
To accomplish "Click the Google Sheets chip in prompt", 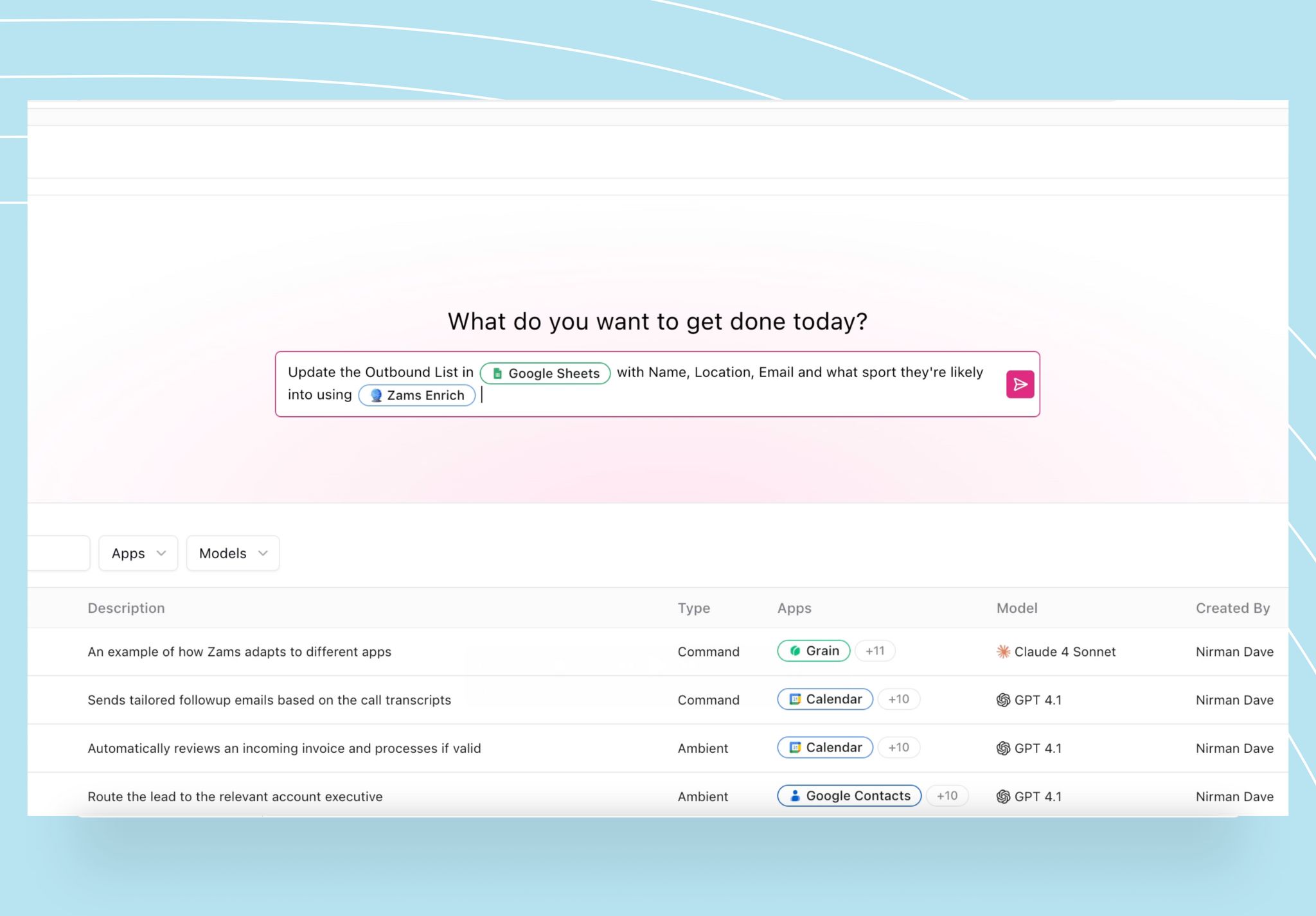I will pos(545,373).
